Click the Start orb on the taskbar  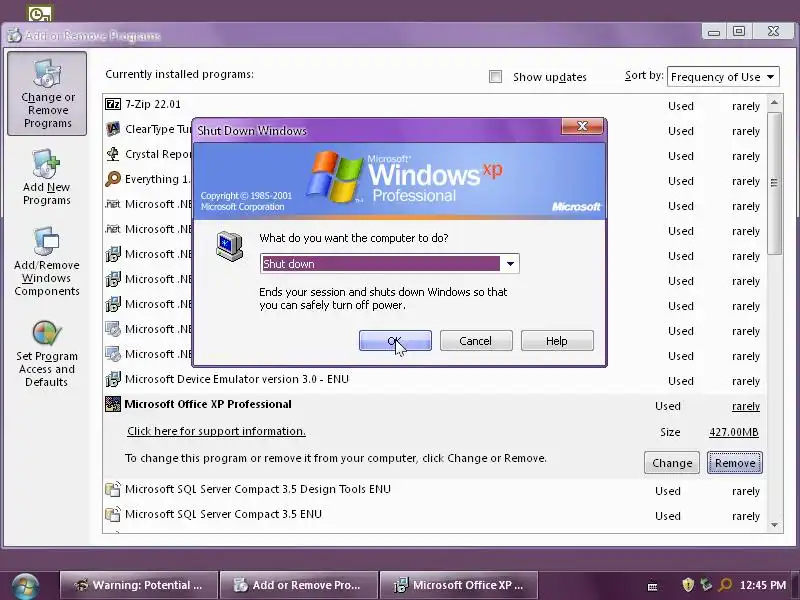pos(26,585)
